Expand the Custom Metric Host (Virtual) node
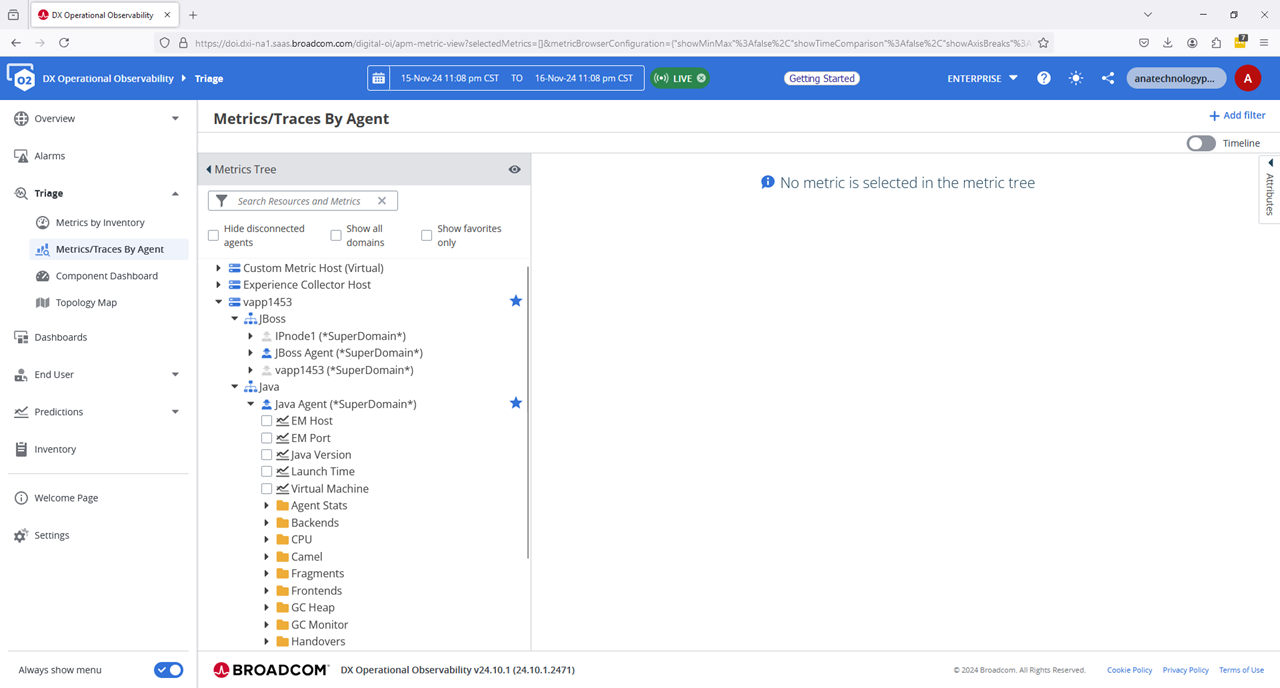Screen dimensions: 1280x688 [x=219, y=268]
